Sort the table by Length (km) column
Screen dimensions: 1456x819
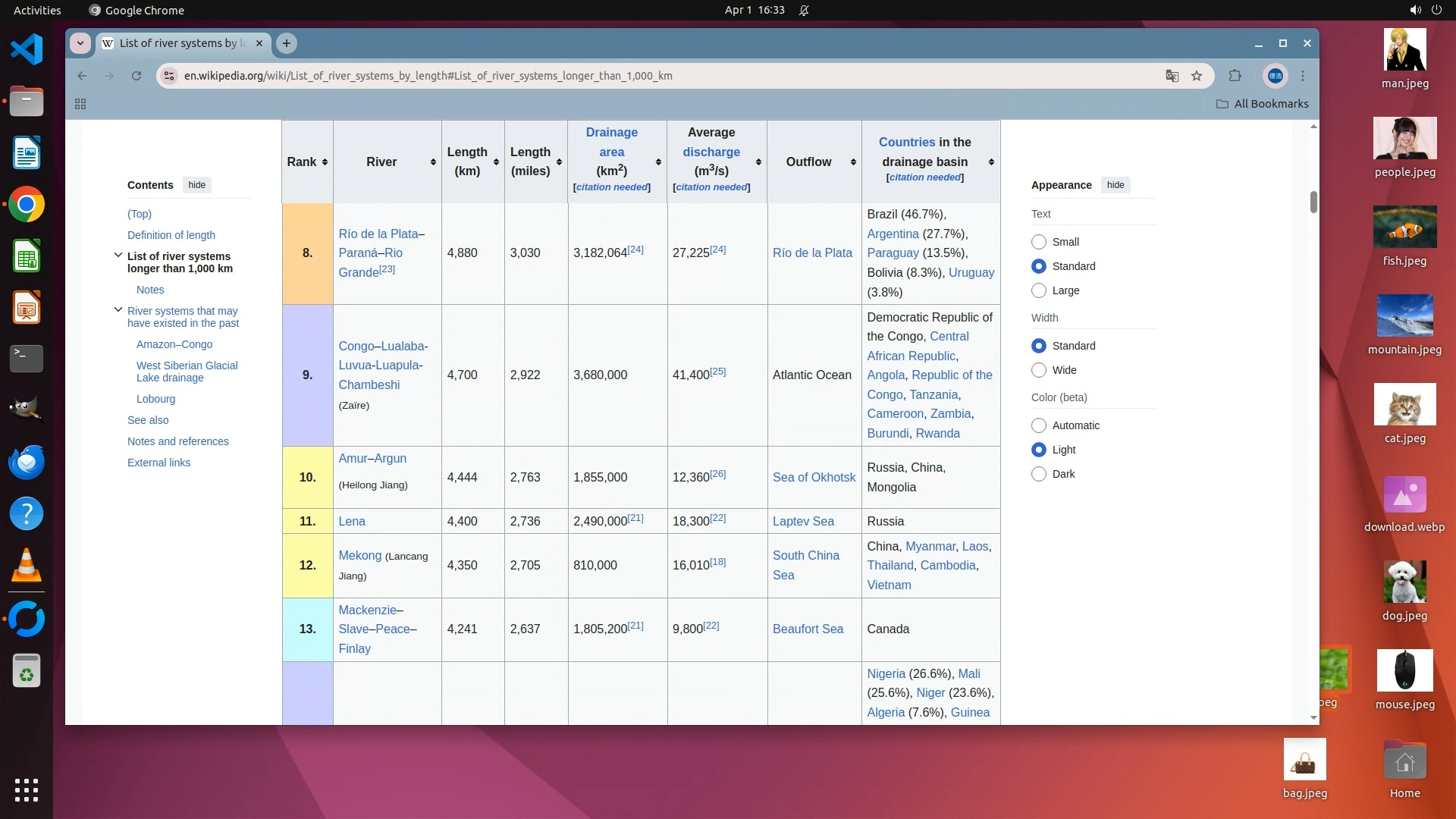[x=496, y=162]
